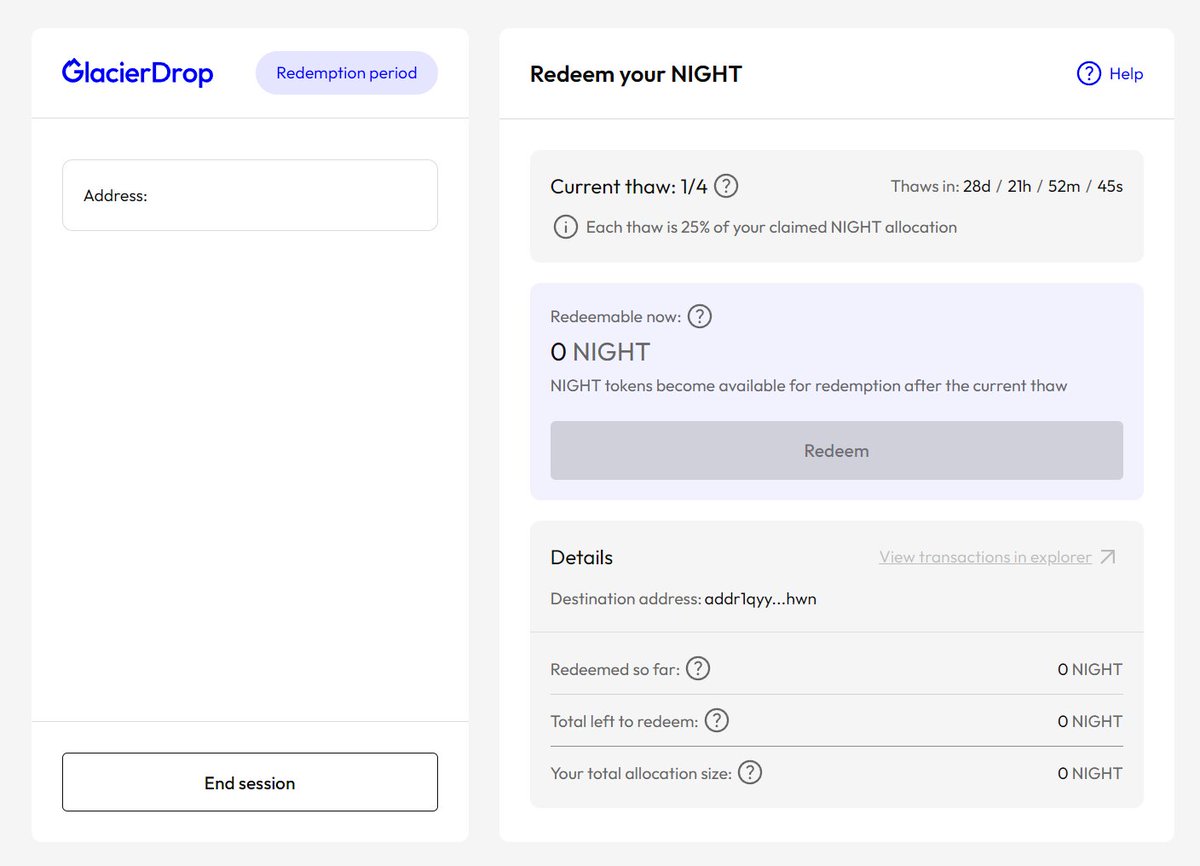This screenshot has width=1200, height=866.
Task: Click the End session button
Action: pos(250,782)
